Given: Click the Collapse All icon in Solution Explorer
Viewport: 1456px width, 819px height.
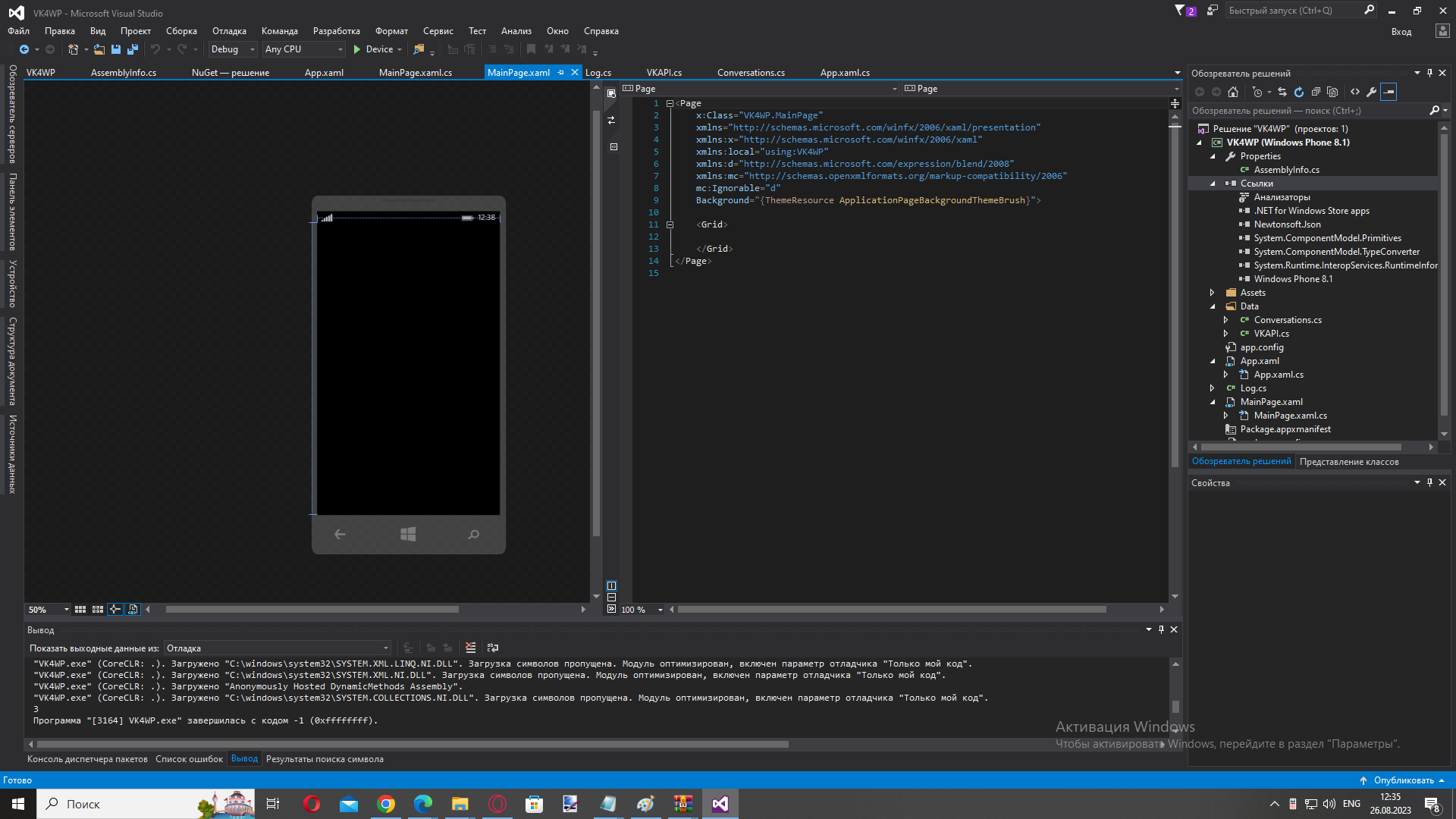Looking at the screenshot, I should [1316, 92].
